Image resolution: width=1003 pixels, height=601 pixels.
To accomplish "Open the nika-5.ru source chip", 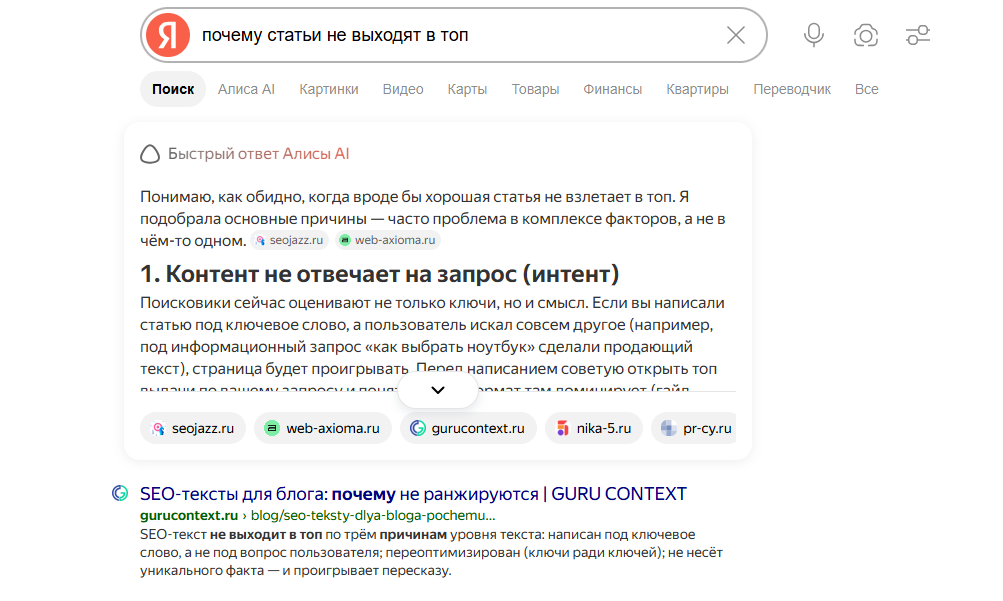I will [x=594, y=428].
